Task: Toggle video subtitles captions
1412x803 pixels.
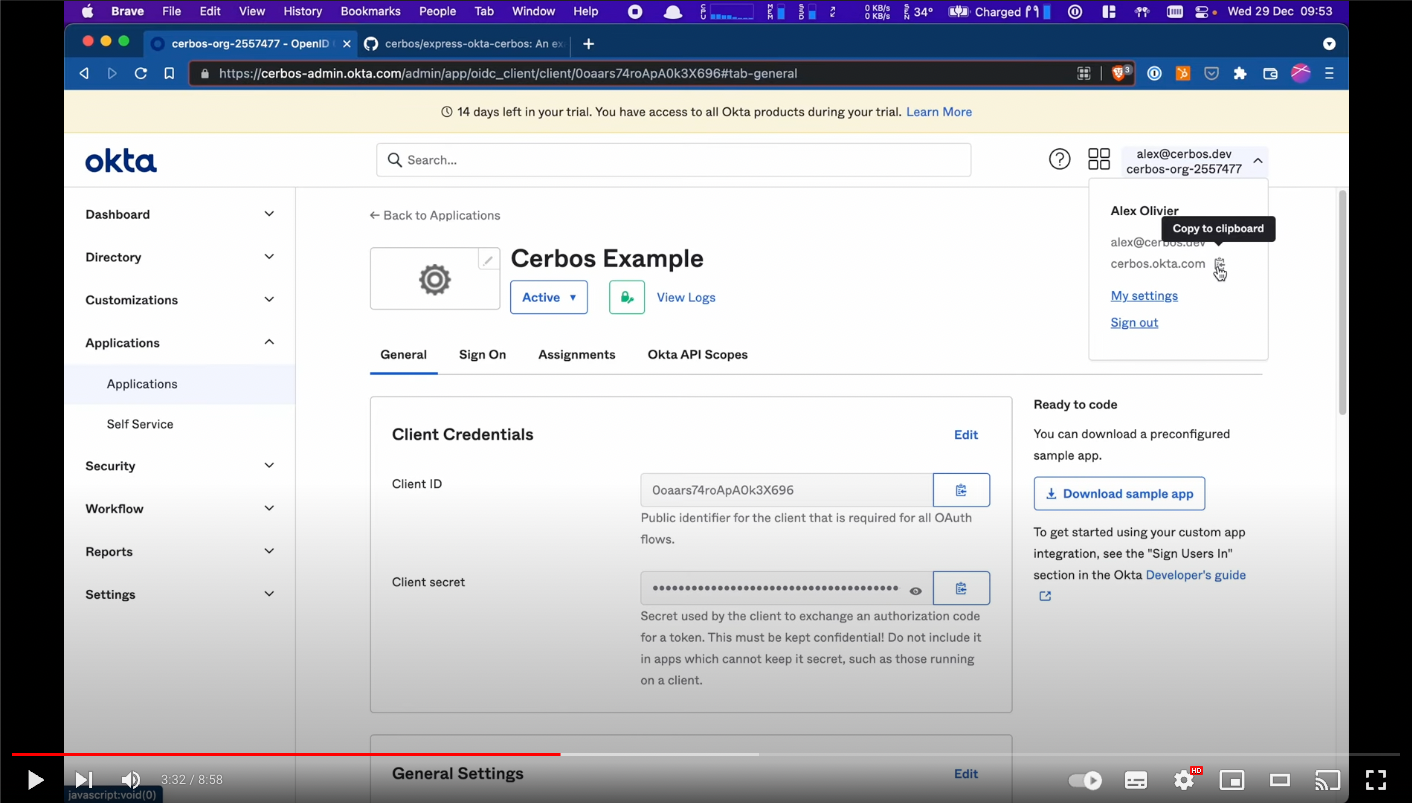Action: [1135, 780]
